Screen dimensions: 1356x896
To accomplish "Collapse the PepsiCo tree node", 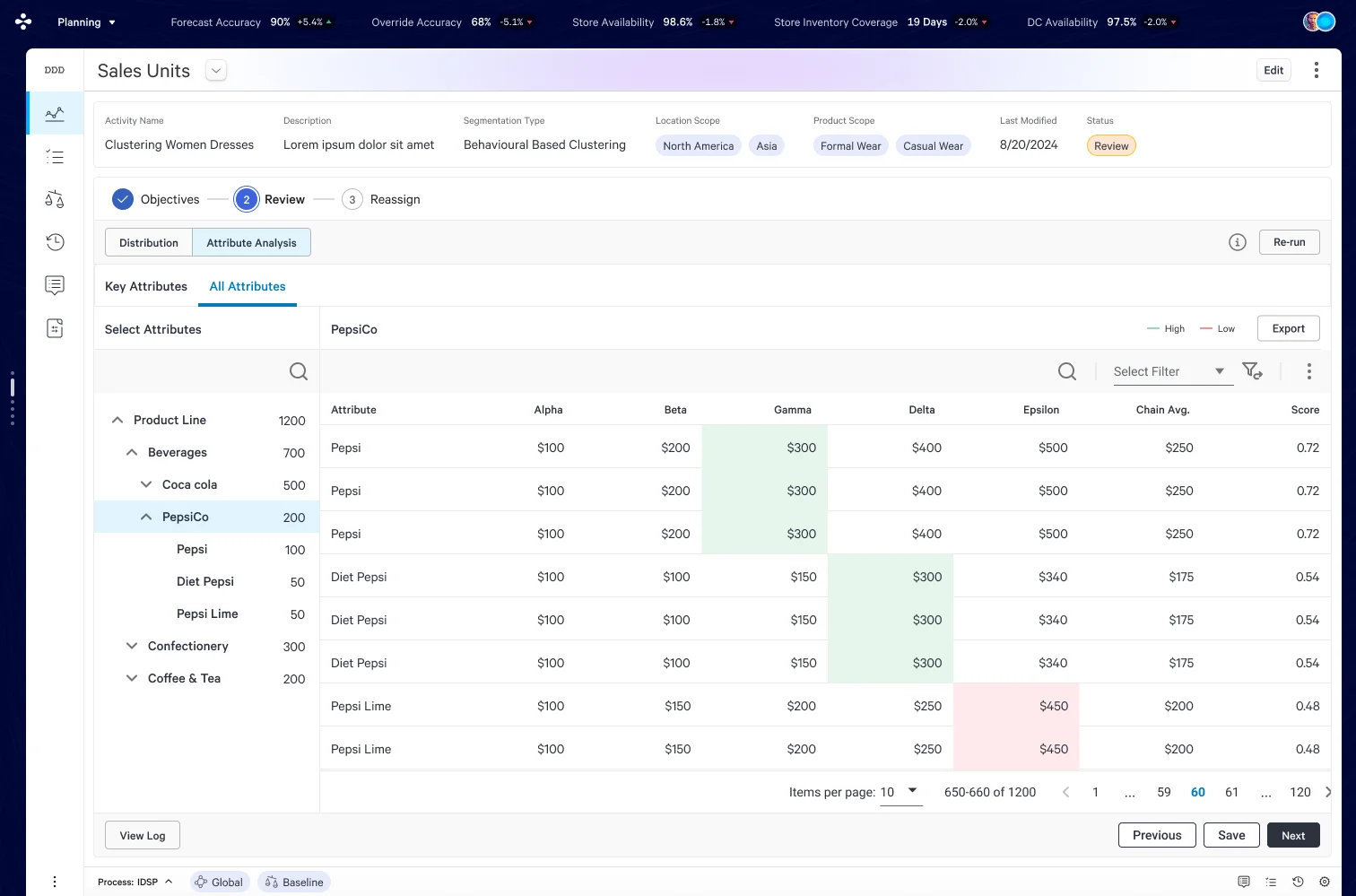I will pos(146,517).
